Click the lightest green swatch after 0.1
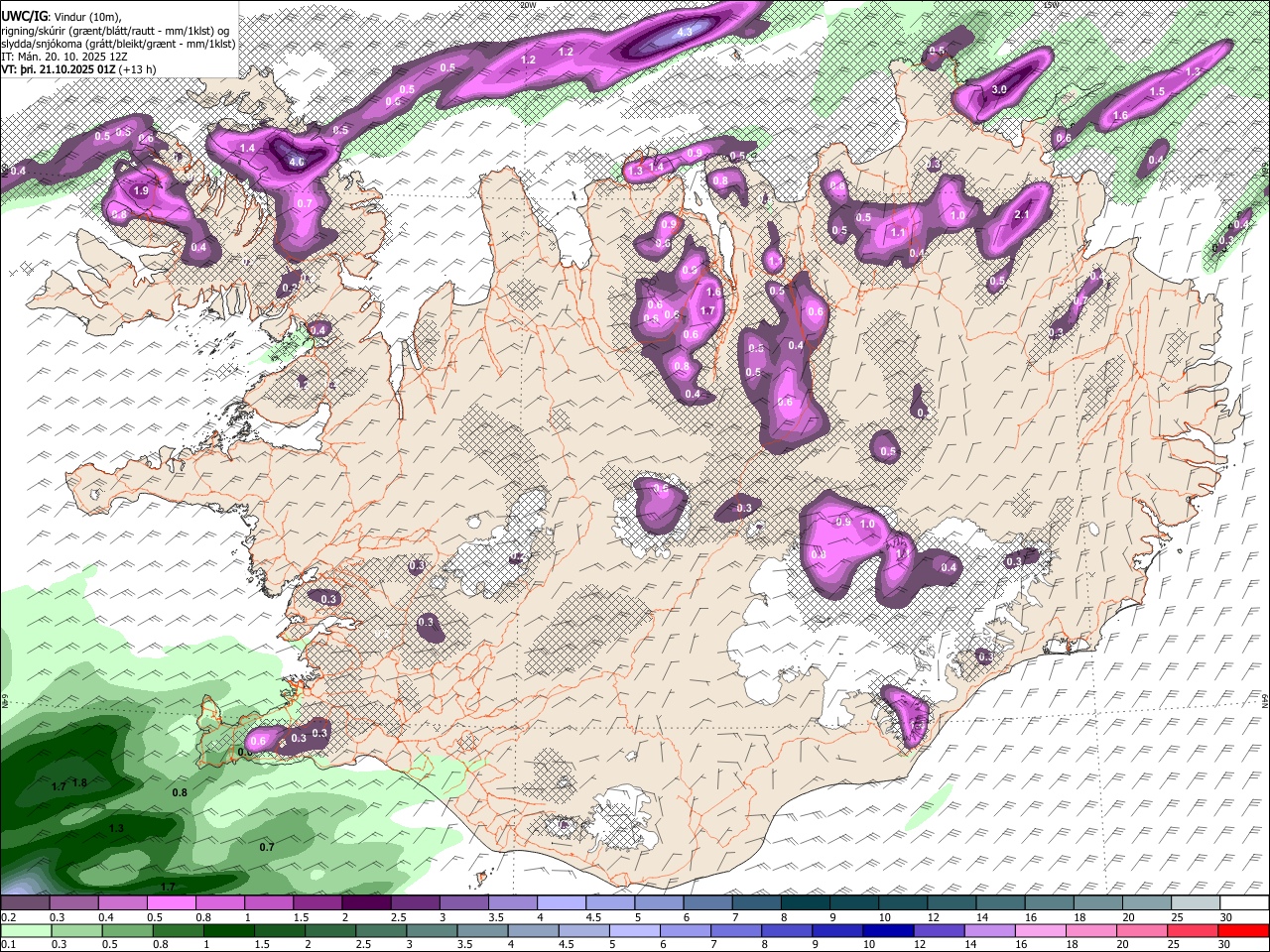The height and width of the screenshot is (952, 1270). [26, 930]
